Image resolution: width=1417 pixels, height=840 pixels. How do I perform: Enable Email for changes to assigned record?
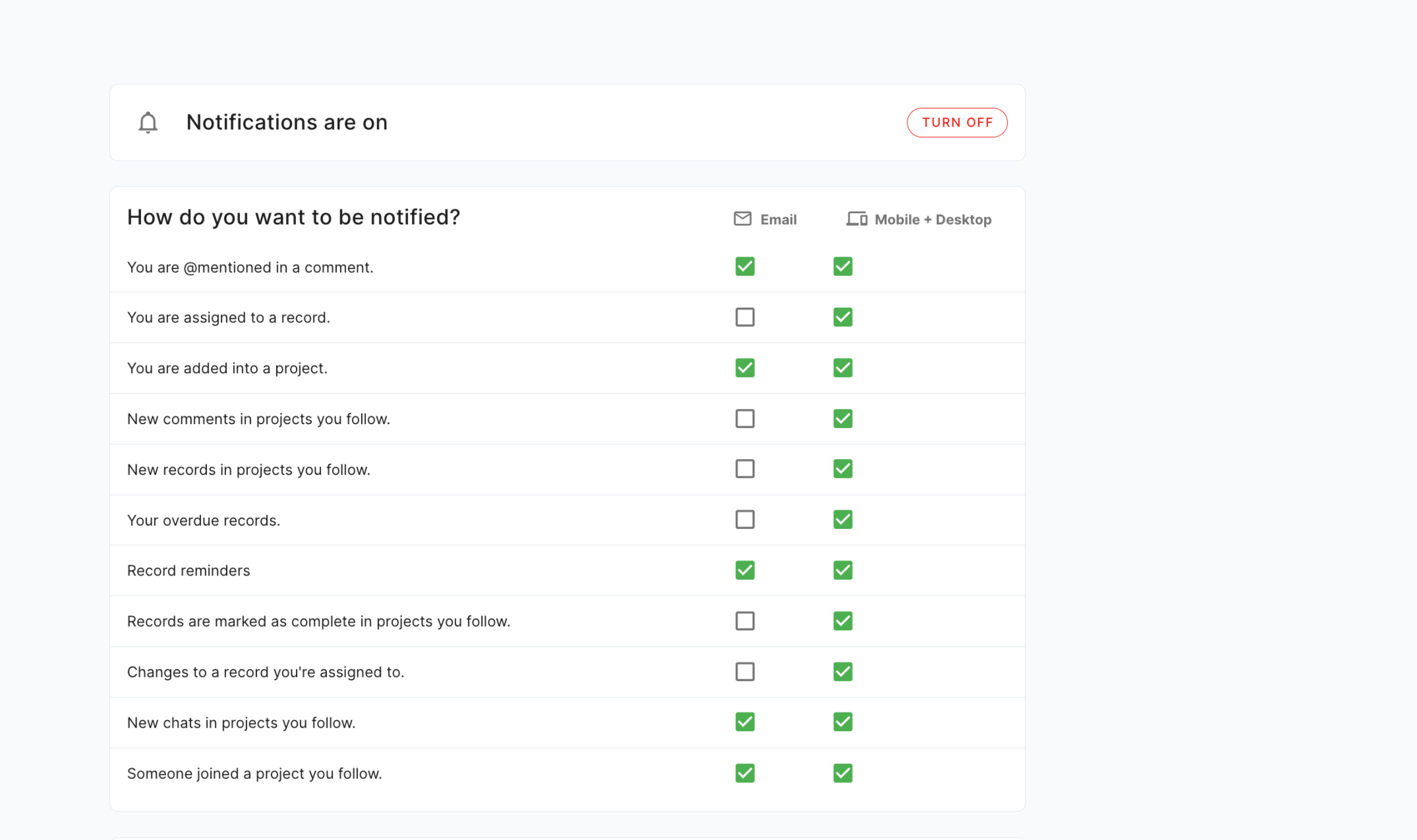pos(745,672)
